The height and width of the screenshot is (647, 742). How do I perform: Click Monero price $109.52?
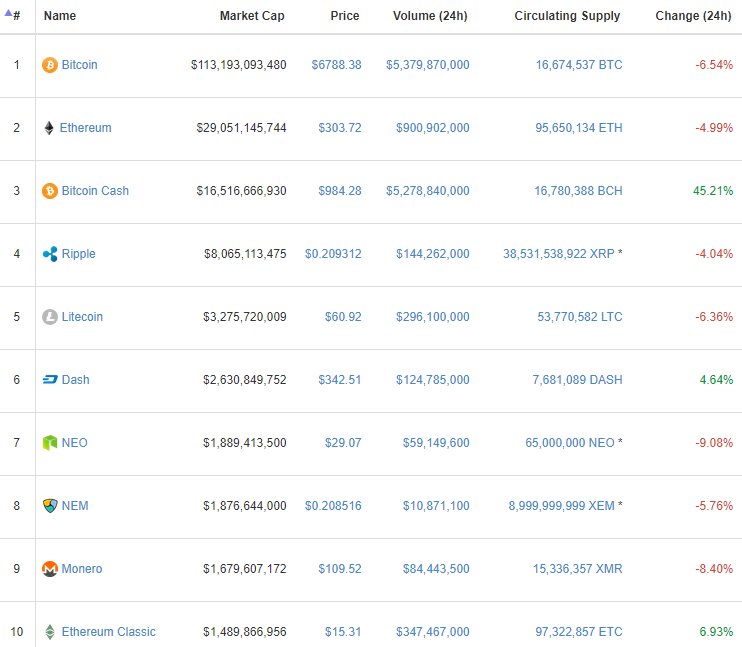pyautogui.click(x=340, y=568)
